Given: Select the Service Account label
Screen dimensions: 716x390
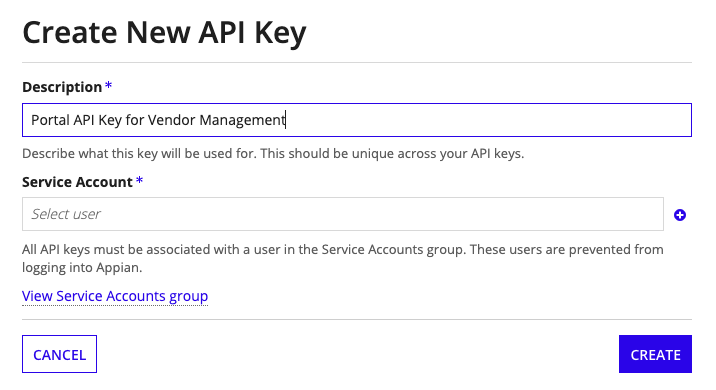Looking at the screenshot, I should click(77, 182).
